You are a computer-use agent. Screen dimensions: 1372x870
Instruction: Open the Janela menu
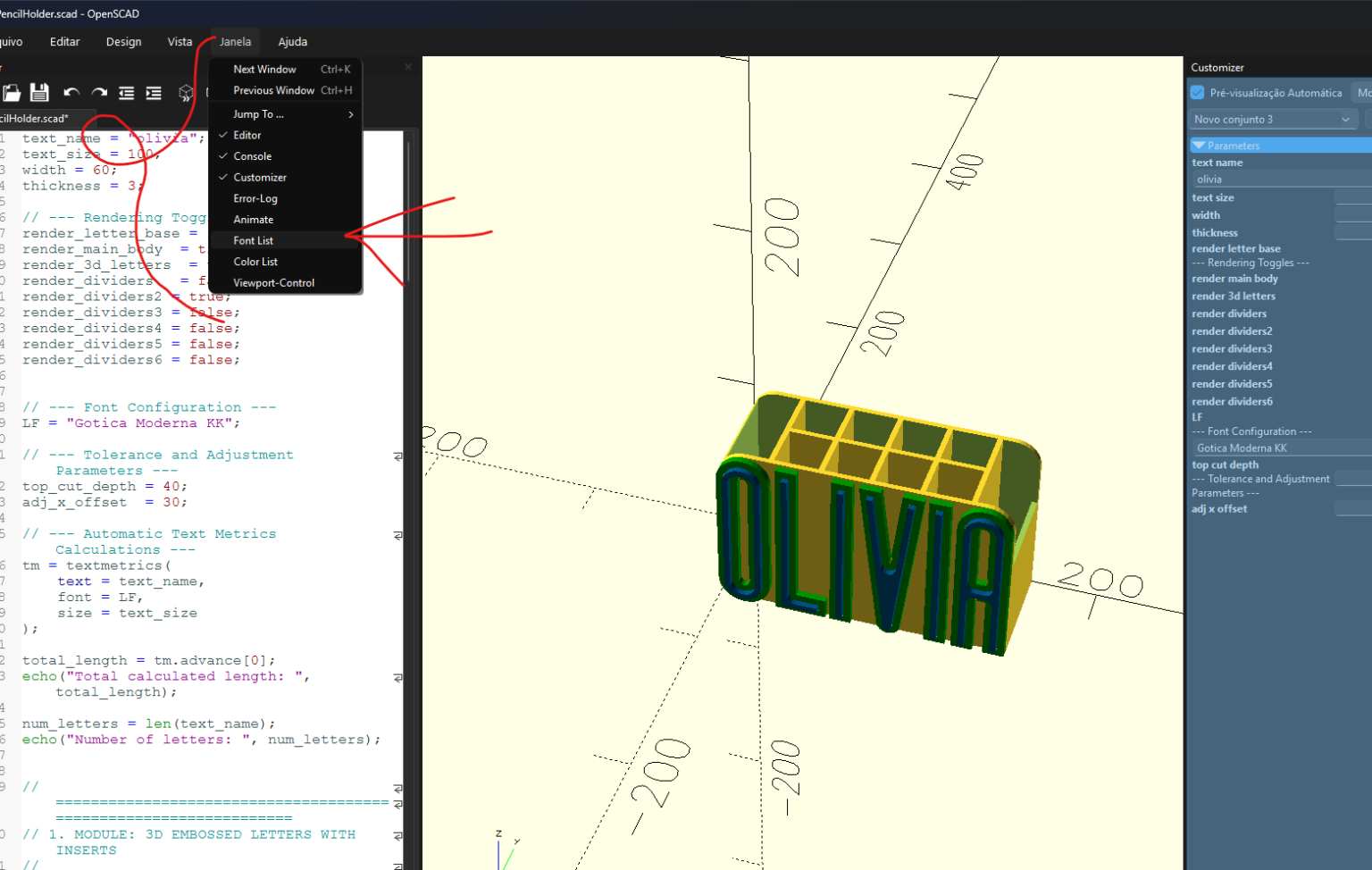pyautogui.click(x=235, y=42)
